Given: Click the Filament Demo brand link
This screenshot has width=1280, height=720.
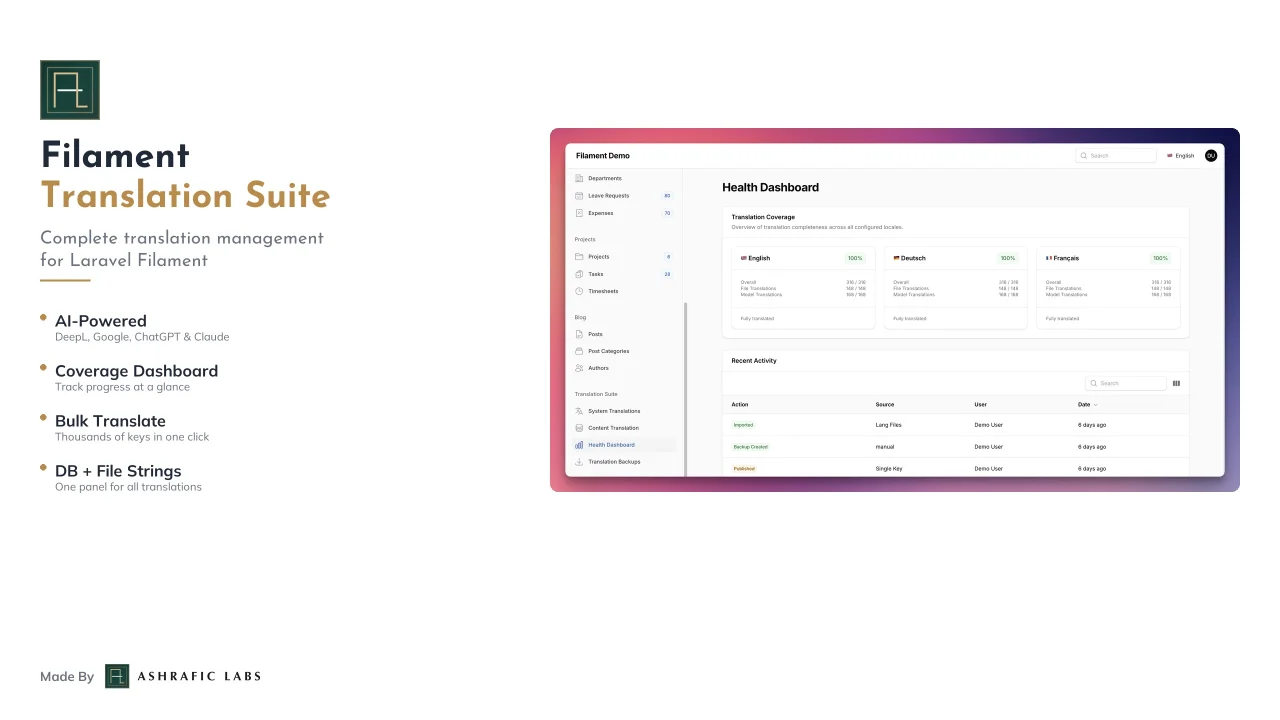Looking at the screenshot, I should tap(603, 156).
